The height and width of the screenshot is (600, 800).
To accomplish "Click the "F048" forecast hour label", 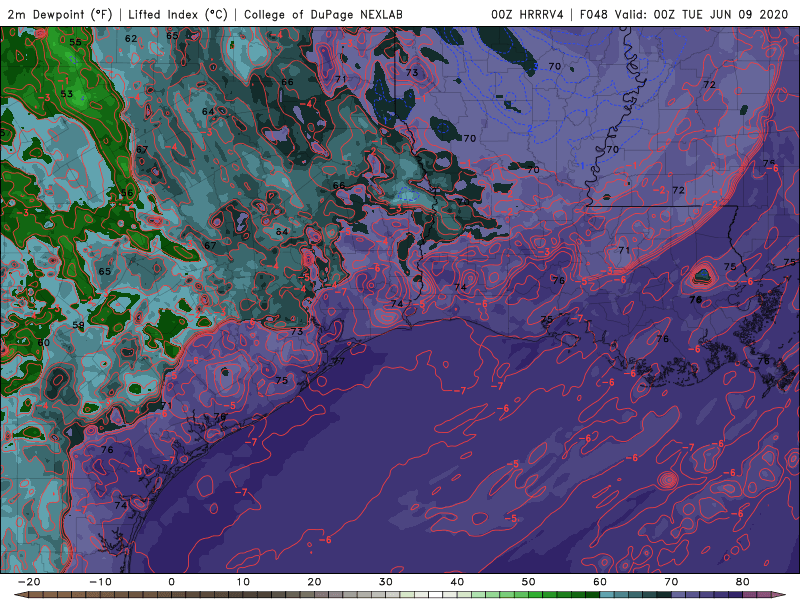I will pyautogui.click(x=594, y=14).
